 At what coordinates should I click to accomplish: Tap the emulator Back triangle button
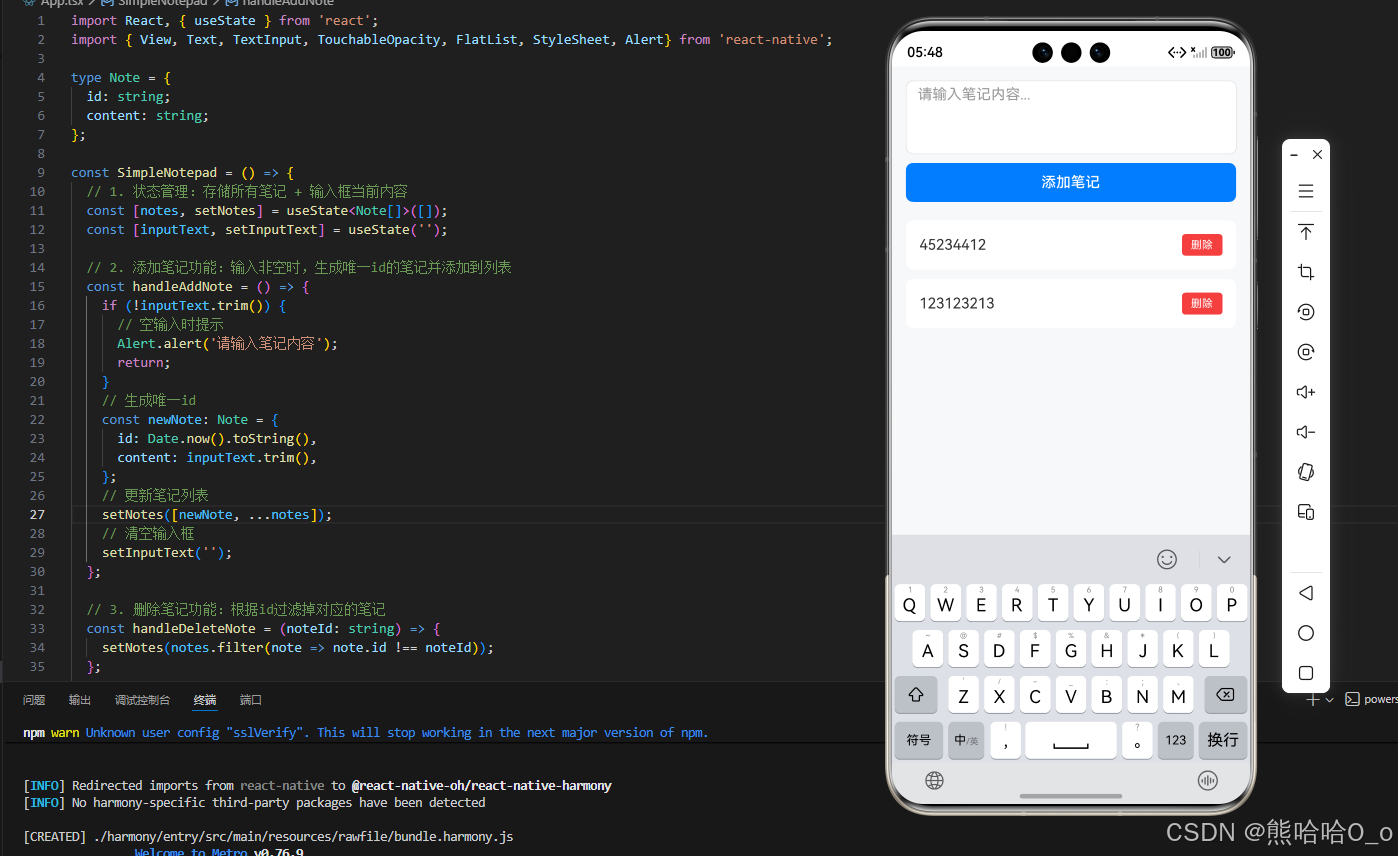(1305, 593)
